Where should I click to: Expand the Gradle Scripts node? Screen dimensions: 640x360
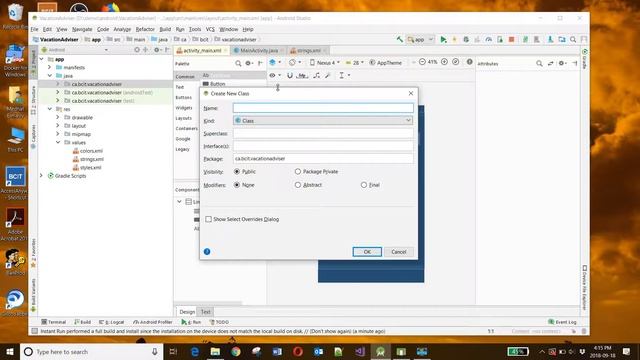tap(41, 176)
